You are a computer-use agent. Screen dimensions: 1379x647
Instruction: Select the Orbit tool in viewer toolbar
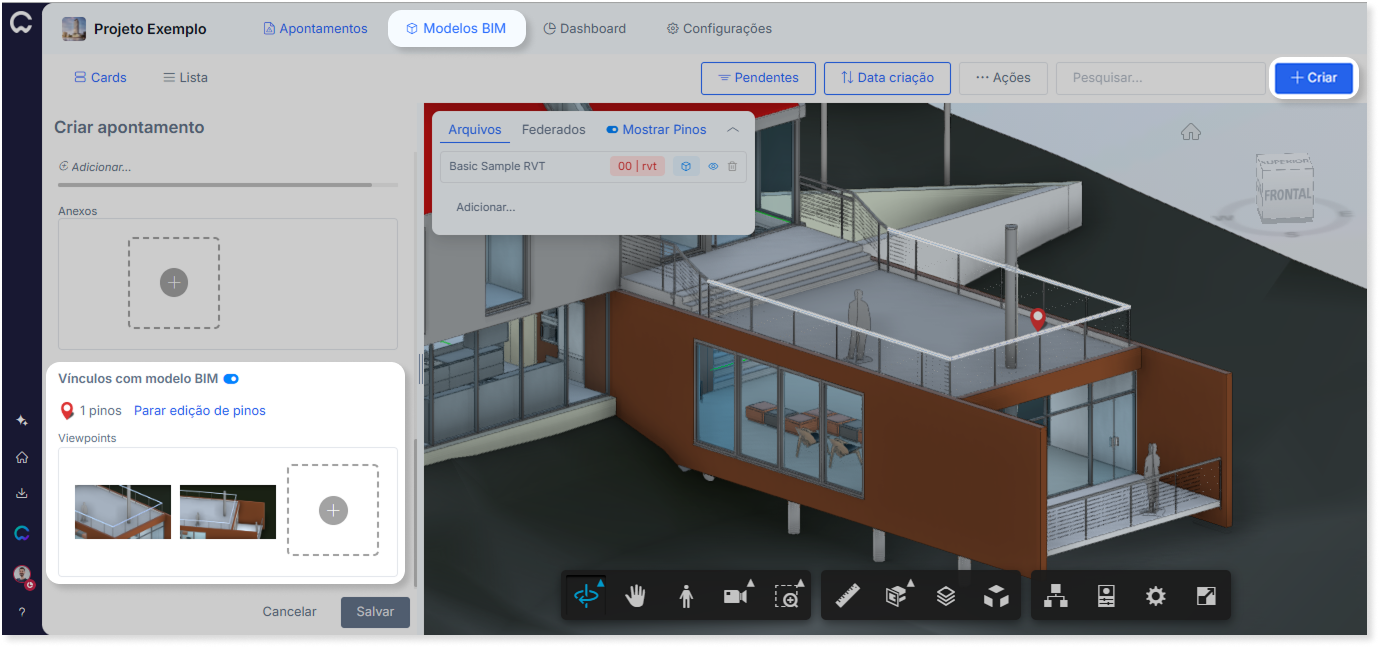click(x=586, y=596)
